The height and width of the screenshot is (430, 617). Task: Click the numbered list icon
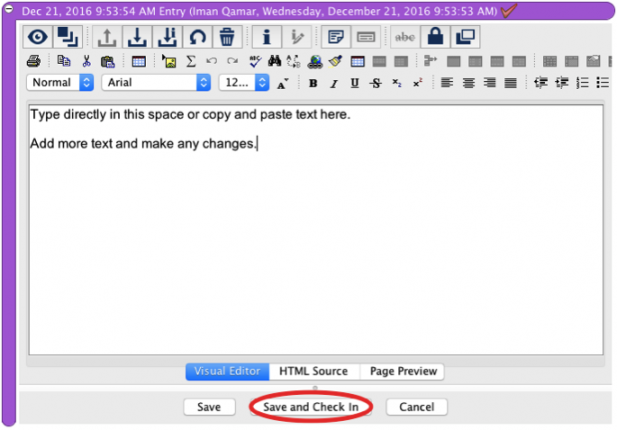[x=582, y=83]
